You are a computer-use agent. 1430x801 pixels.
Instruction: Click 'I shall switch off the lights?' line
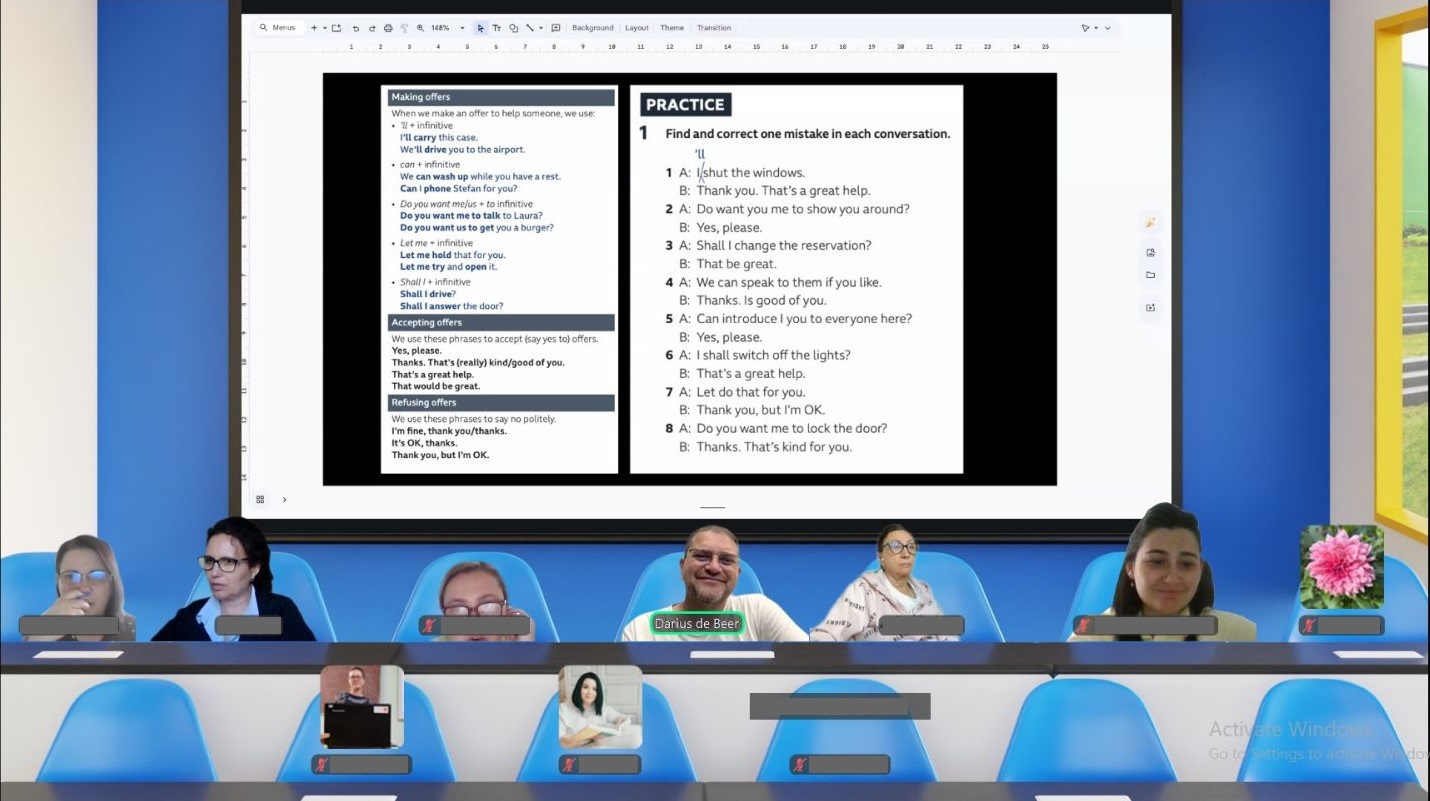click(x=774, y=355)
